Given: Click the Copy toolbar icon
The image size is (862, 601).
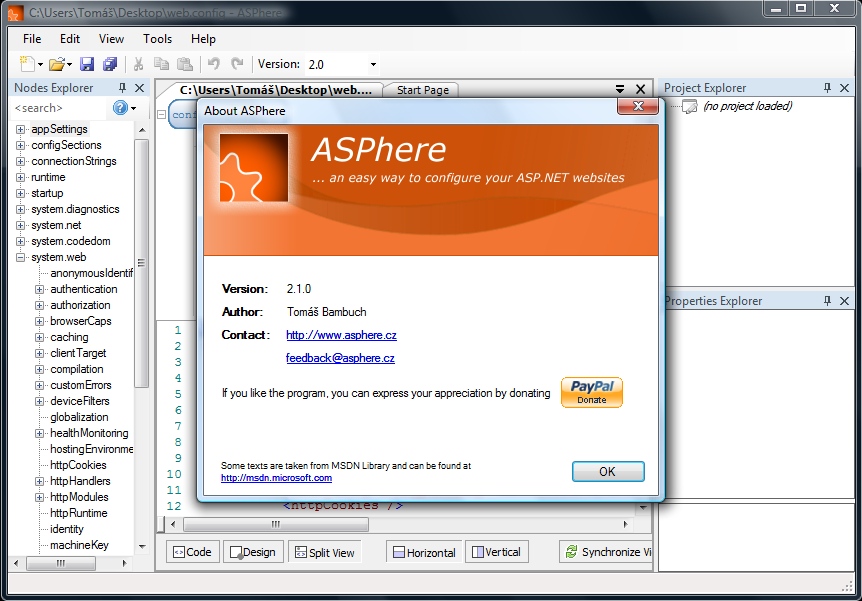Looking at the screenshot, I should coord(161,64).
